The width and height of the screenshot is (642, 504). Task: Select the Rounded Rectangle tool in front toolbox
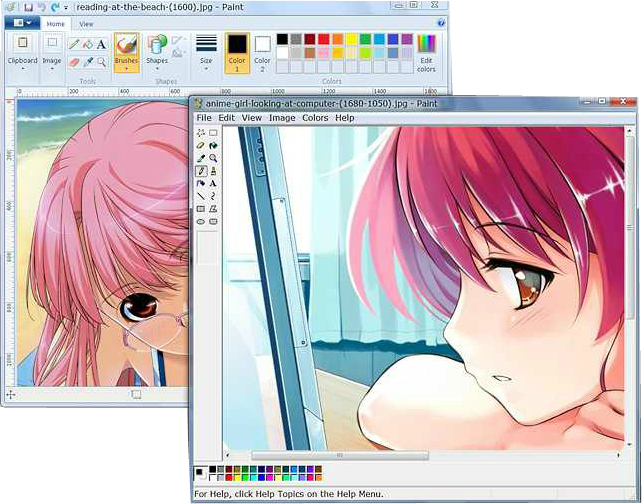tap(213, 221)
